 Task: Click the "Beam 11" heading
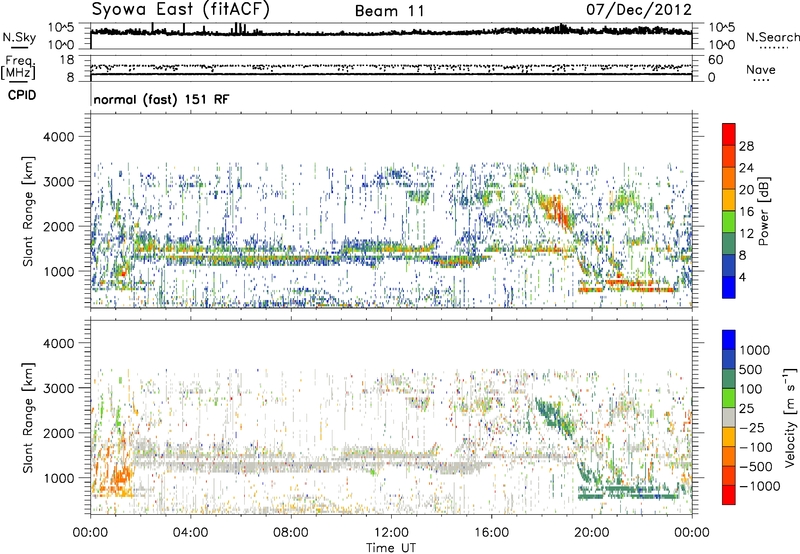[x=390, y=11]
